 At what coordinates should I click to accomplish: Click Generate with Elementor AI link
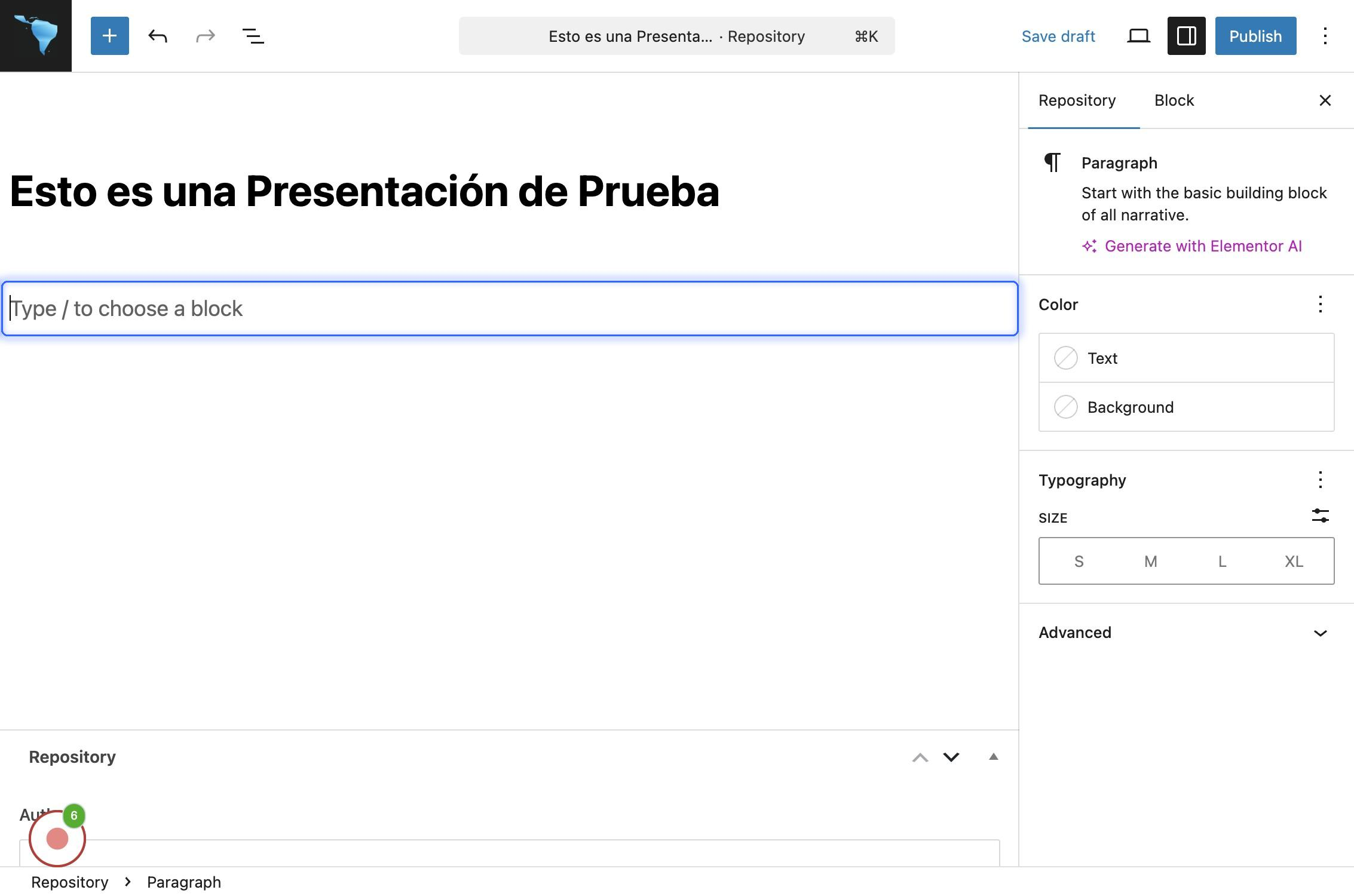coord(1202,246)
